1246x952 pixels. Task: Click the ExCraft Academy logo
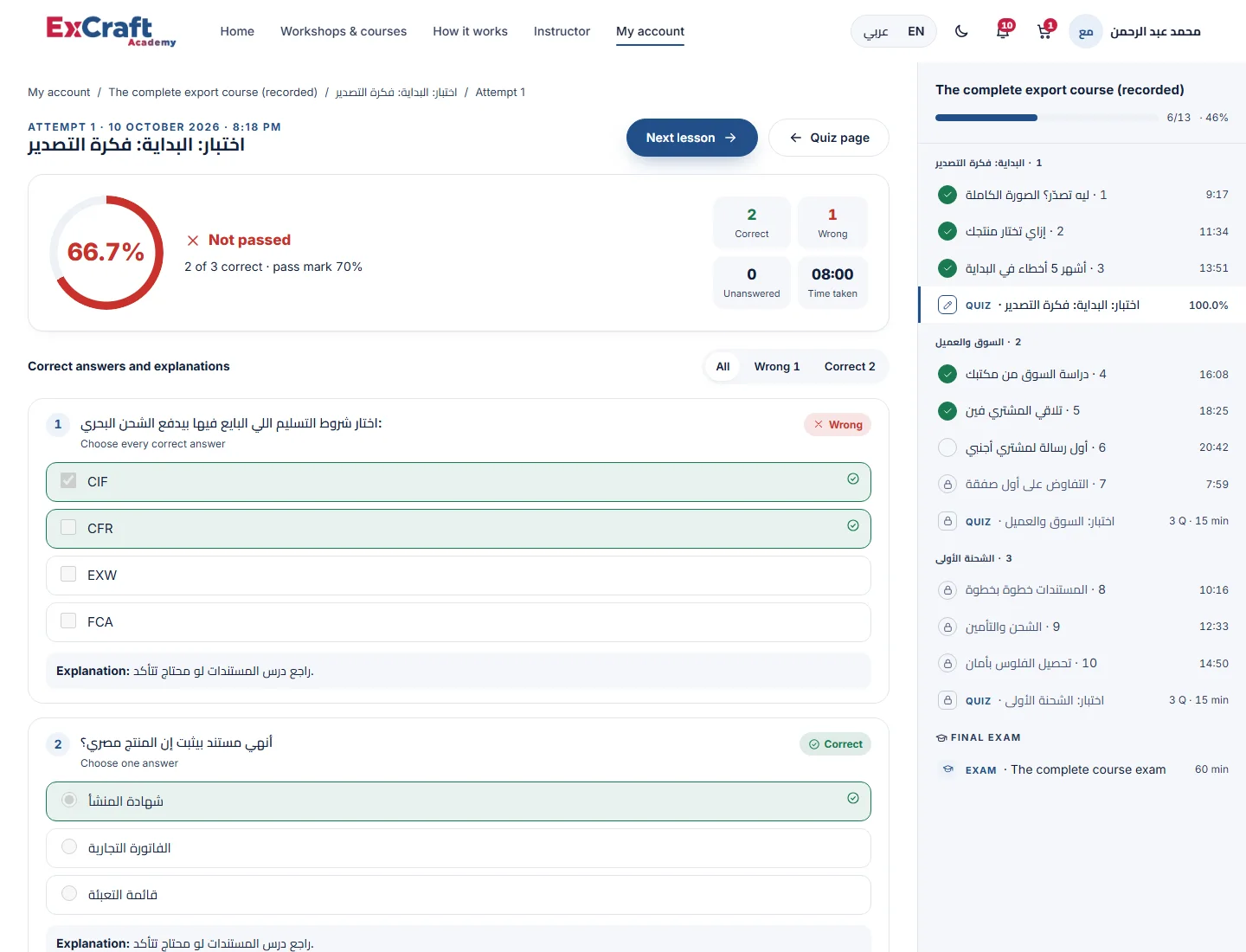(111, 31)
